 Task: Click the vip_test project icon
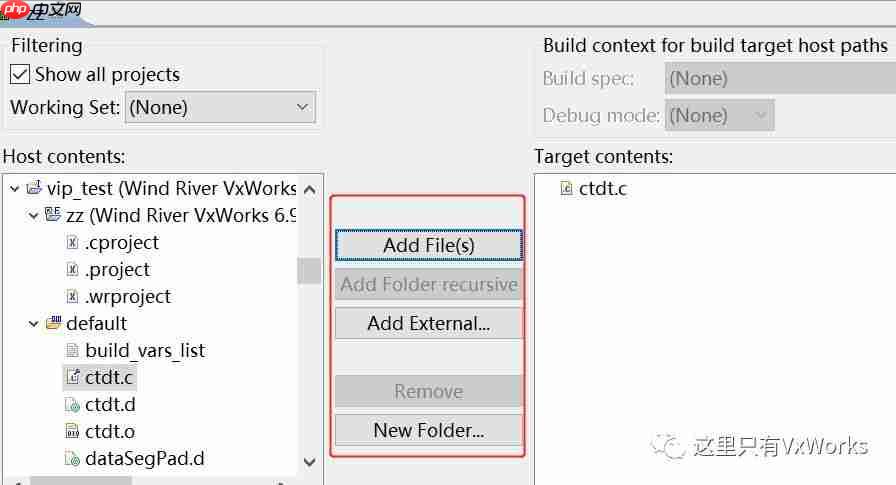click(34, 189)
